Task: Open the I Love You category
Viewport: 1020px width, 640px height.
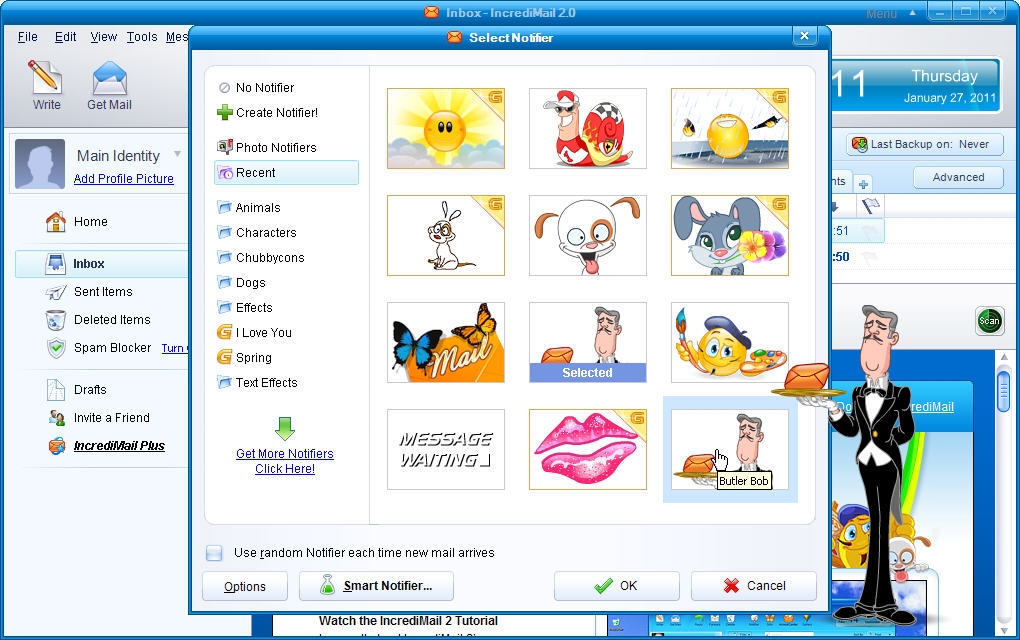Action: pyautogui.click(x=254, y=333)
